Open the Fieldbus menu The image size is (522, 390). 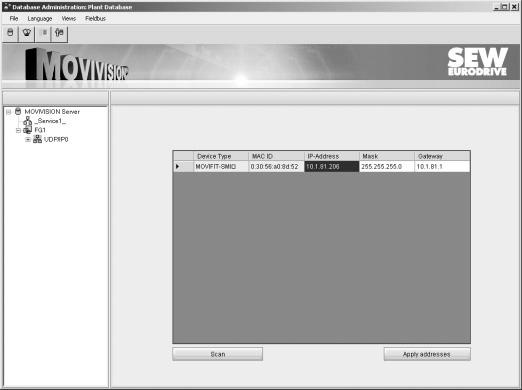pyautogui.click(x=95, y=19)
